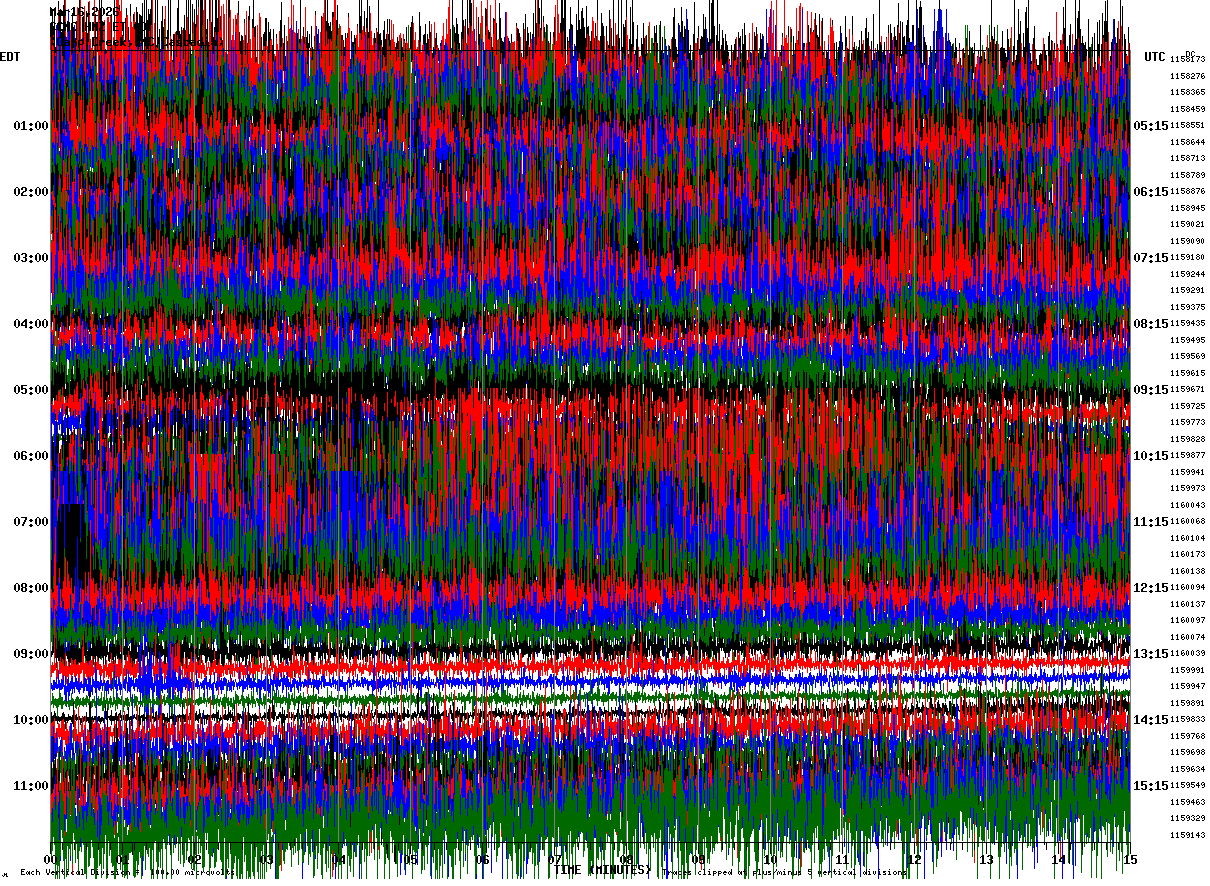
Task: Select the 15:15 UTC time label
Action: pyautogui.click(x=1151, y=786)
